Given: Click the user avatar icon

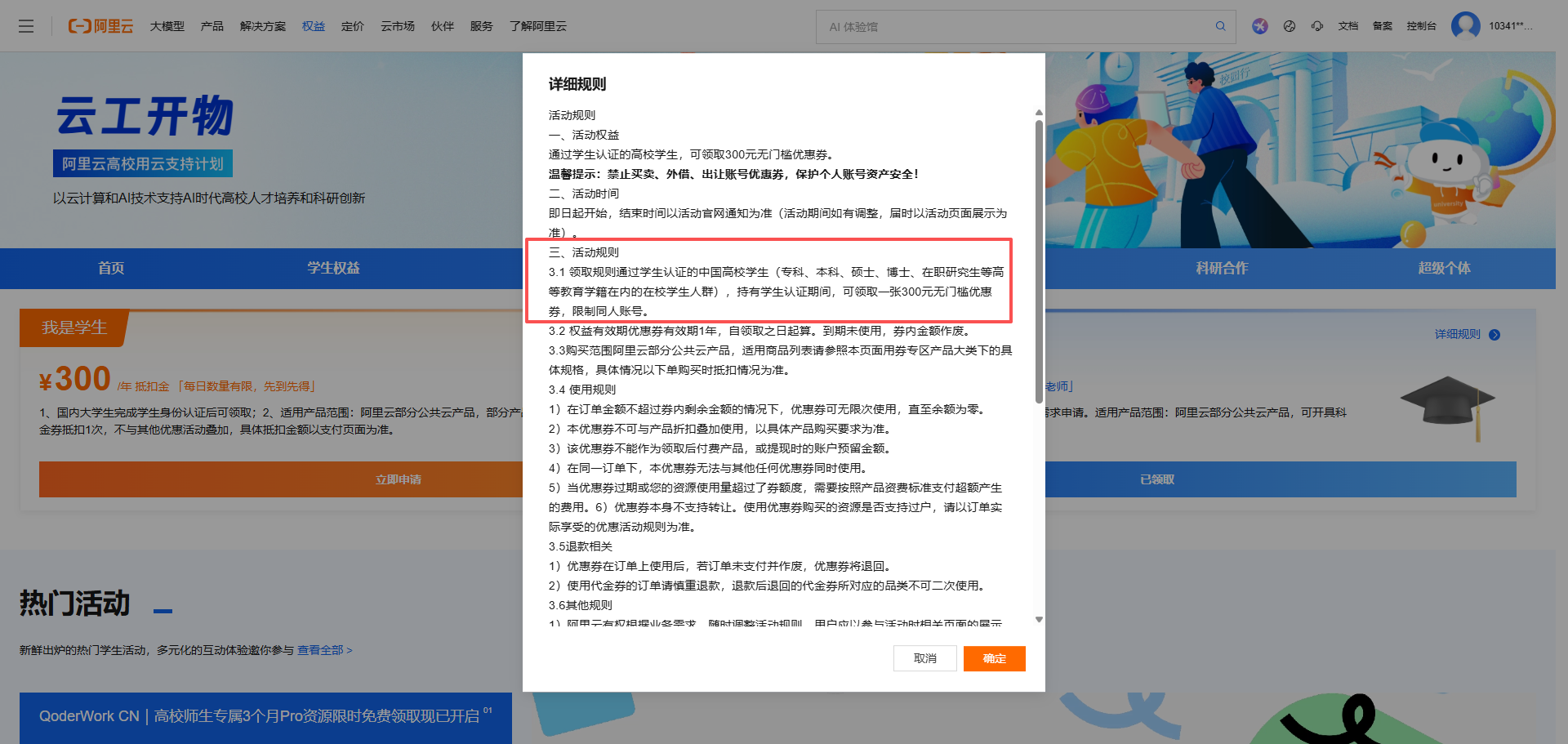Looking at the screenshot, I should [1465, 25].
